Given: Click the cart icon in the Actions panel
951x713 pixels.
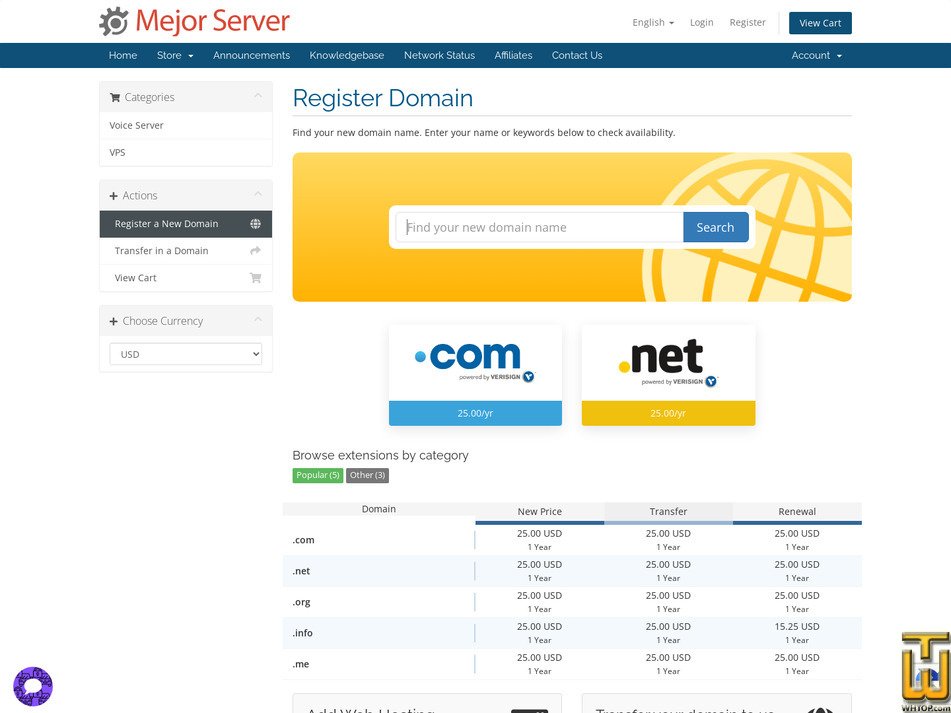Looking at the screenshot, I should click(x=255, y=278).
